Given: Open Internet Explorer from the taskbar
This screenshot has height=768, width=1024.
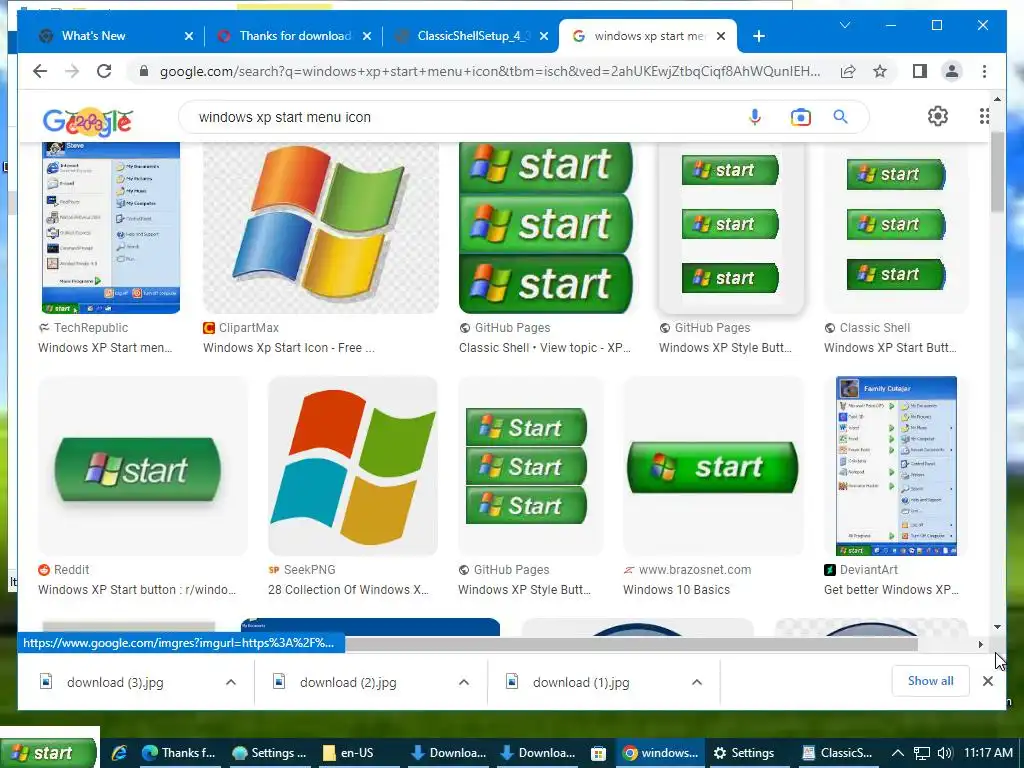Looking at the screenshot, I should point(119,753).
